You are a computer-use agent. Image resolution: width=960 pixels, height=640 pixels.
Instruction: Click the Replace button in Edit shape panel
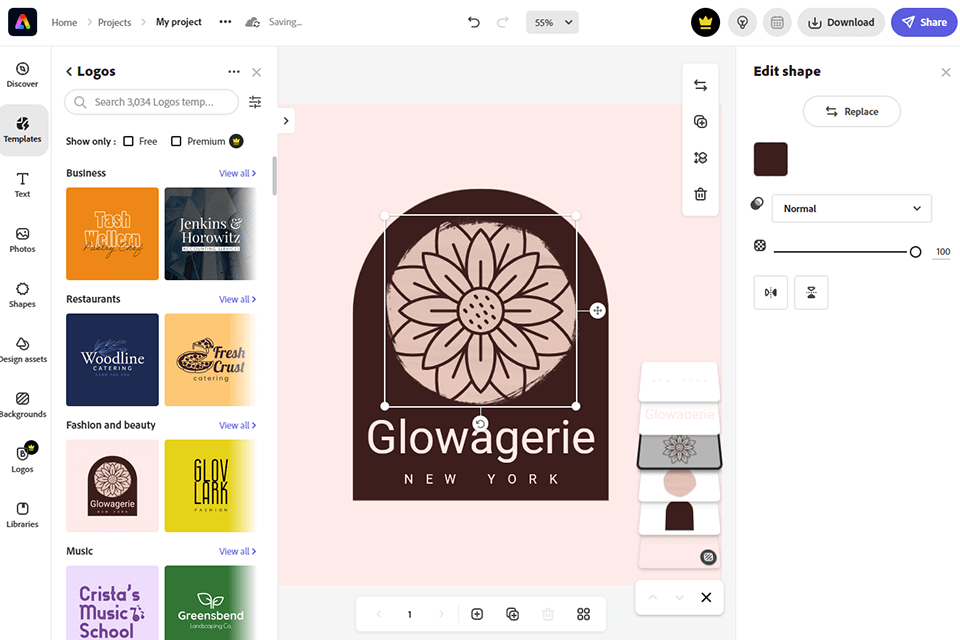pos(851,111)
